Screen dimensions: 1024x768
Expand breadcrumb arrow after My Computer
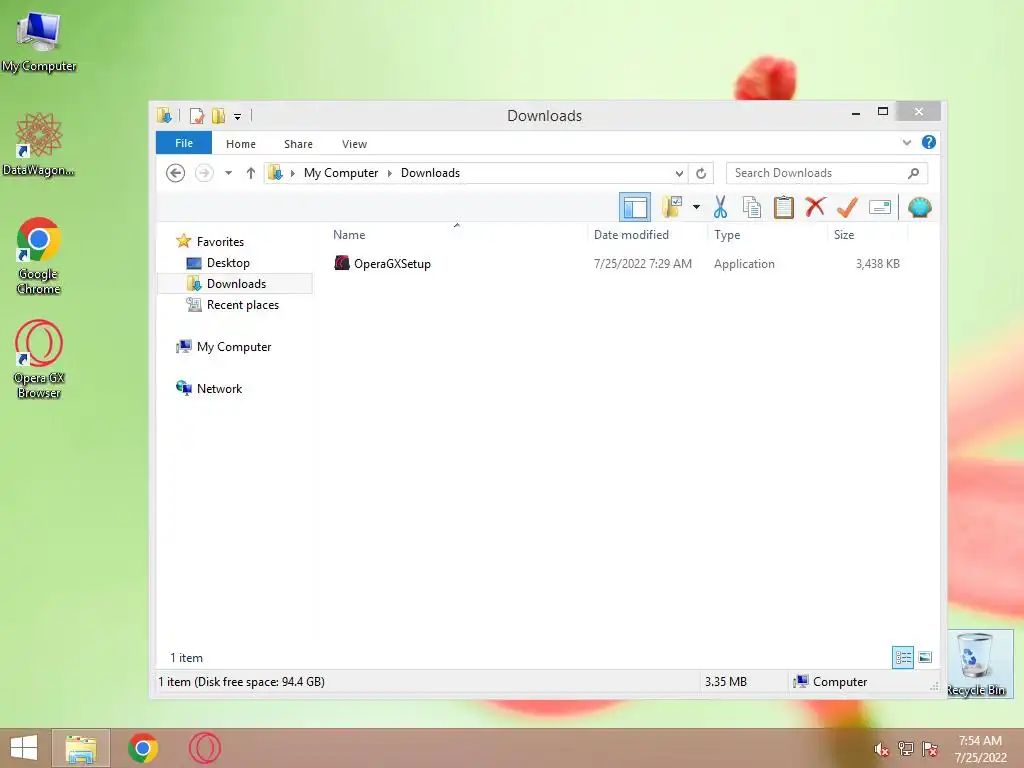[x=390, y=173]
